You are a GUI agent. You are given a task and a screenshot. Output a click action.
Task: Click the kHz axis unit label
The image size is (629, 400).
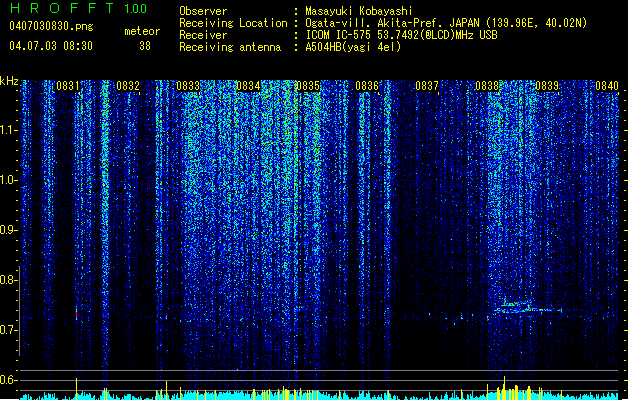coord(9,81)
